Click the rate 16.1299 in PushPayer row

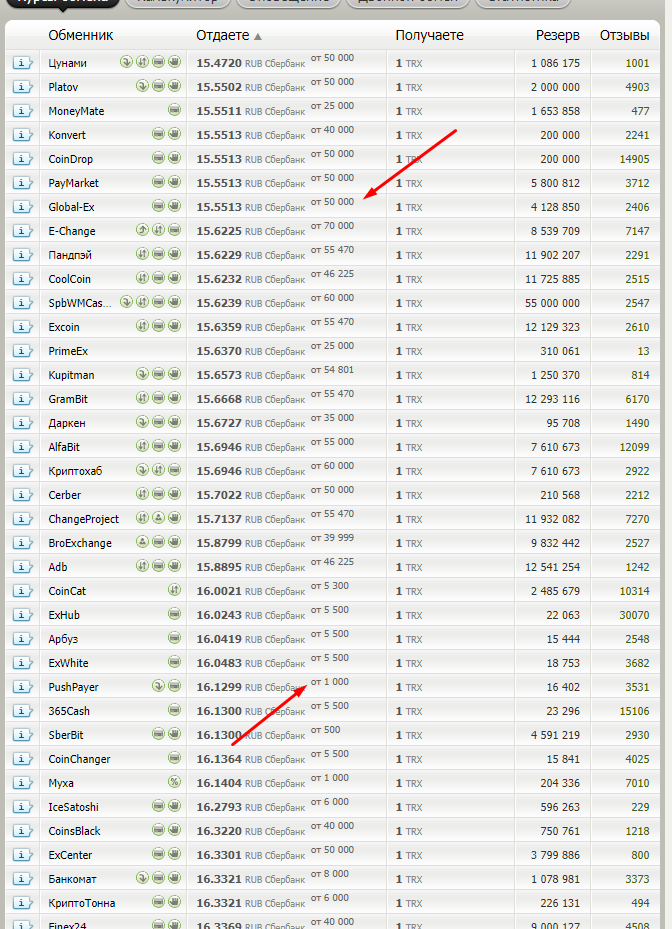(x=219, y=687)
